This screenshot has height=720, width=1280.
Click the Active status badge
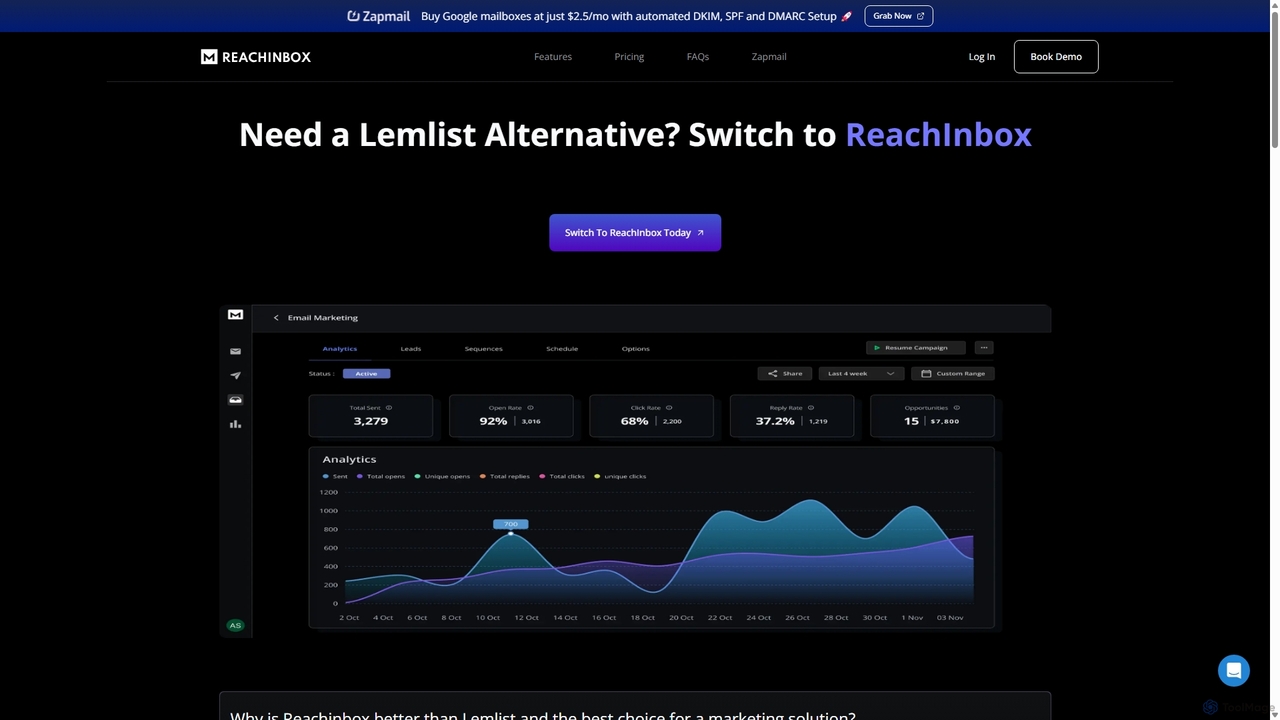(x=366, y=373)
